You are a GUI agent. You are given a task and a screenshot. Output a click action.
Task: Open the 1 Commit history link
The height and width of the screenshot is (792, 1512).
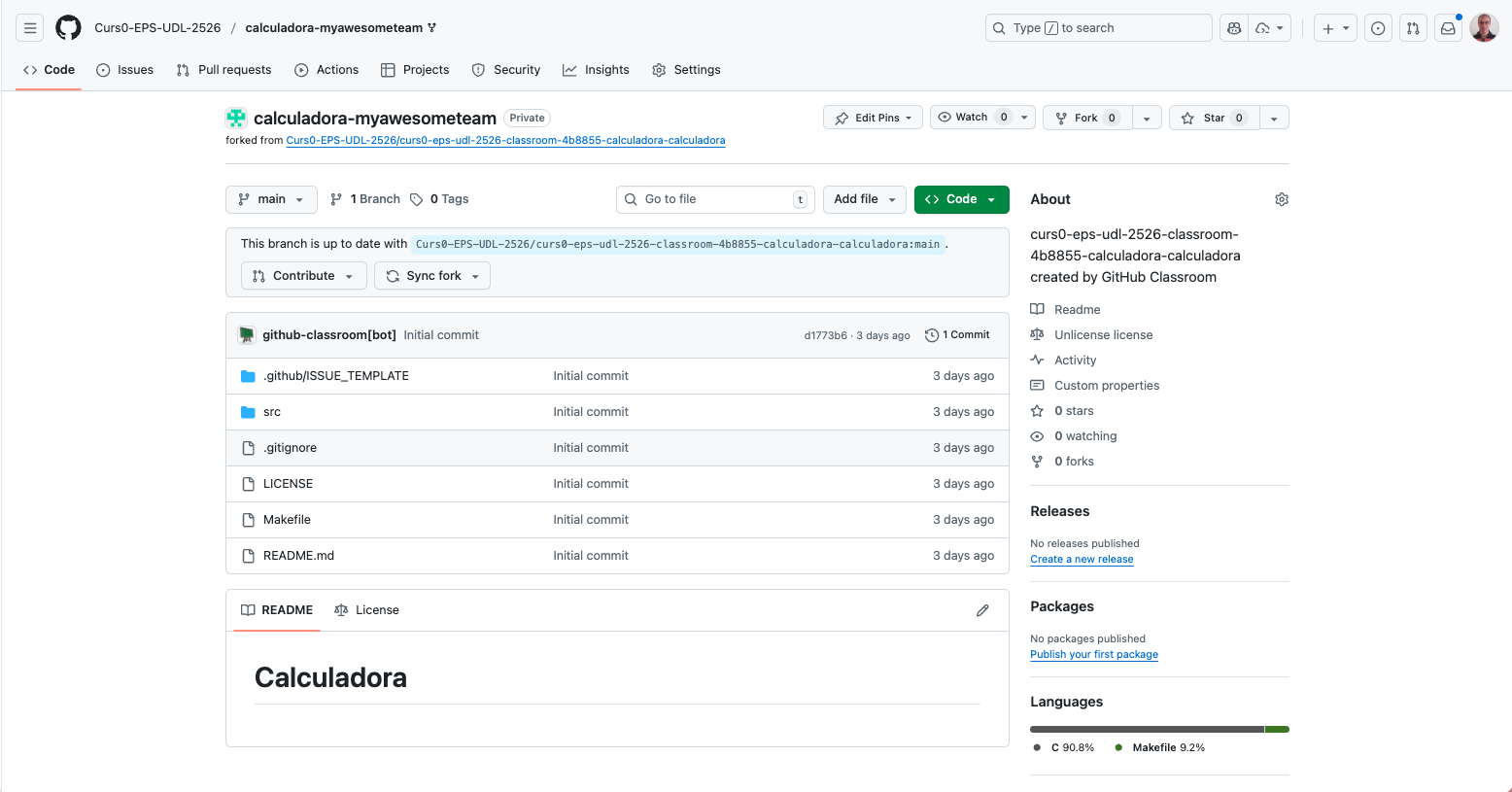click(958, 335)
